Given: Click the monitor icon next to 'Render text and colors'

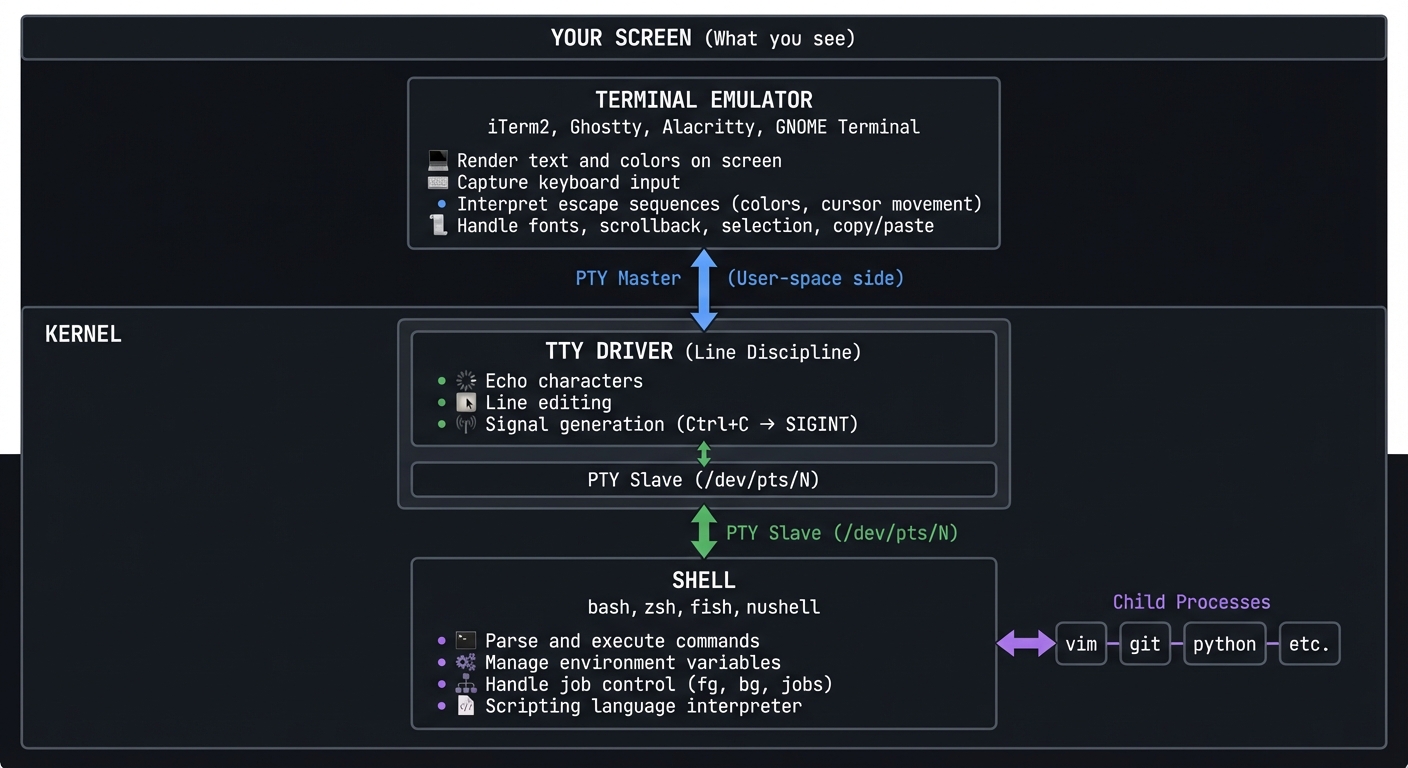Looking at the screenshot, I should pyautogui.click(x=437, y=159).
